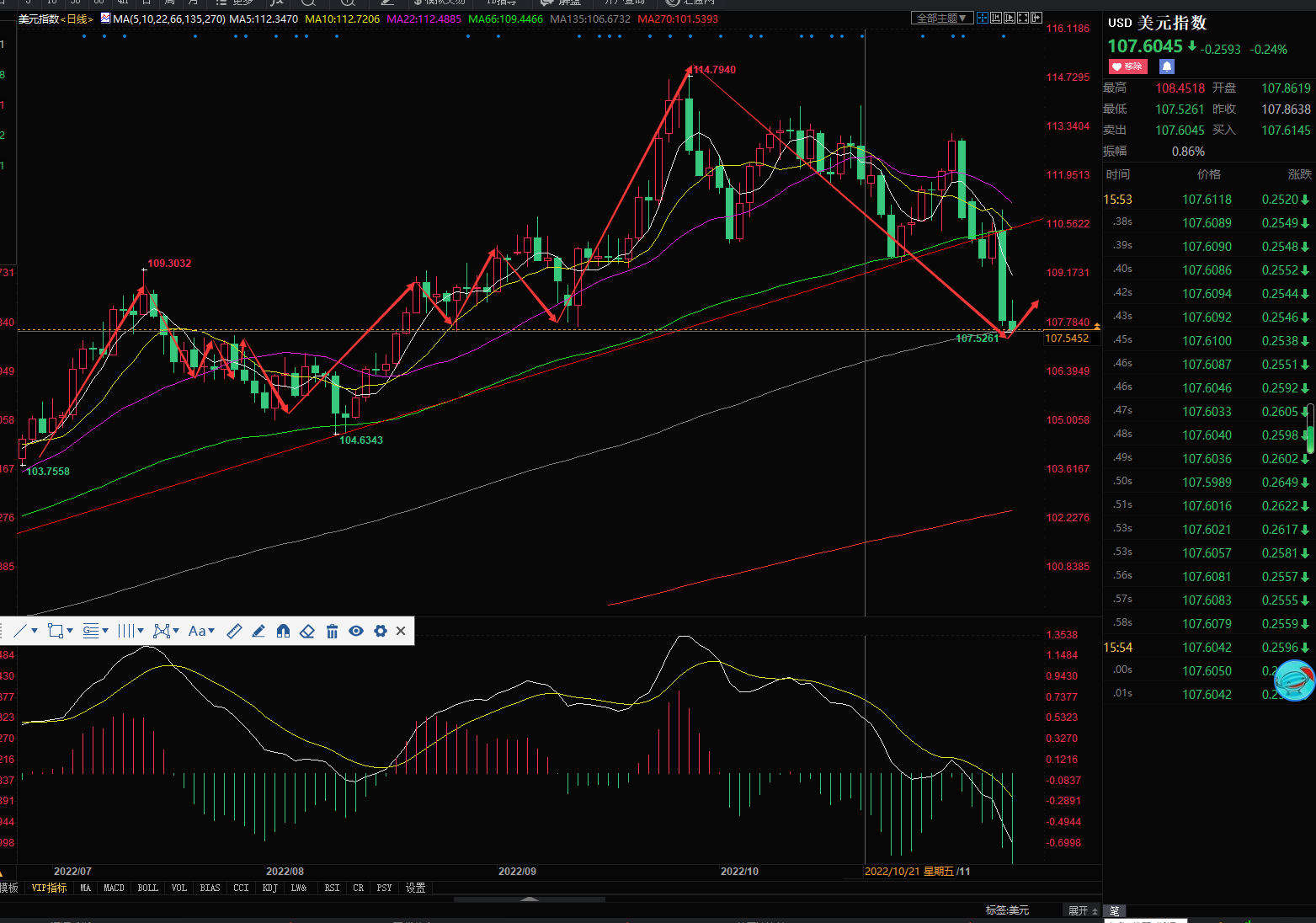Click the 展开 expand button
The width and height of the screenshot is (1316, 923).
(x=1083, y=910)
